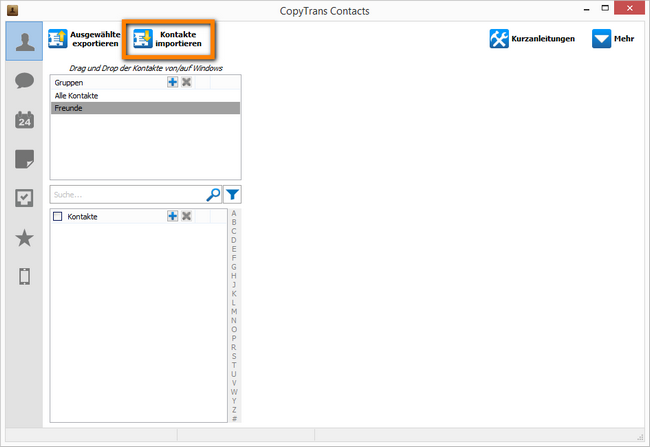Jump to letter Z in the alphabet index
Image resolution: width=650 pixels, height=447 pixels.
[234, 410]
